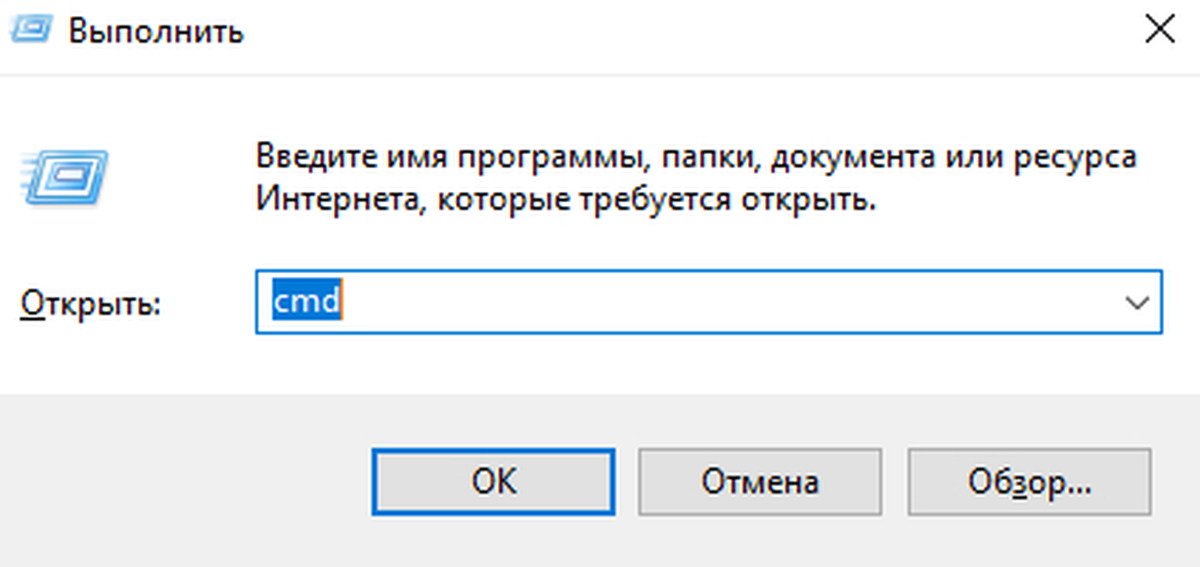Screen dimensions: 1200x567
Task: Click the gray strip left of OK
Action: [x=190, y=483]
